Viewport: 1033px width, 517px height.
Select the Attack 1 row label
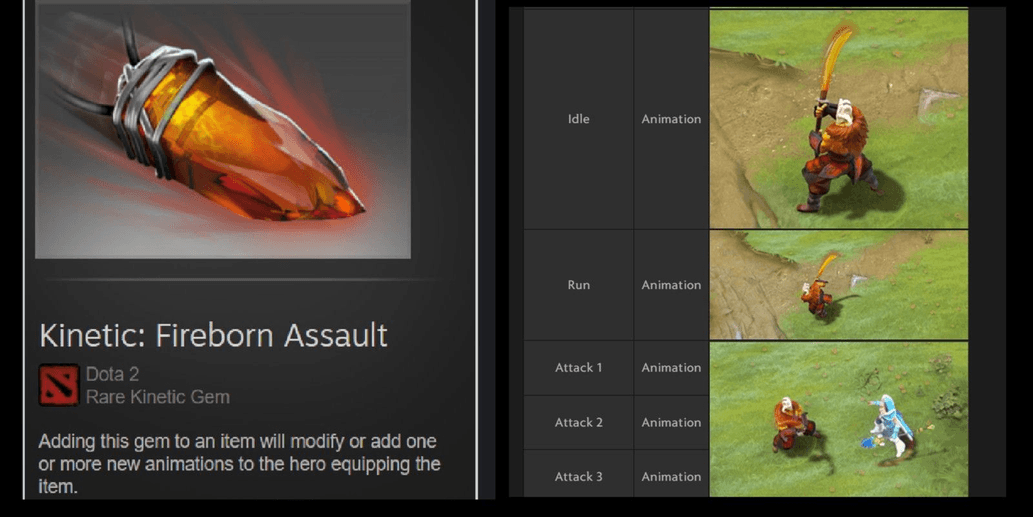(578, 368)
